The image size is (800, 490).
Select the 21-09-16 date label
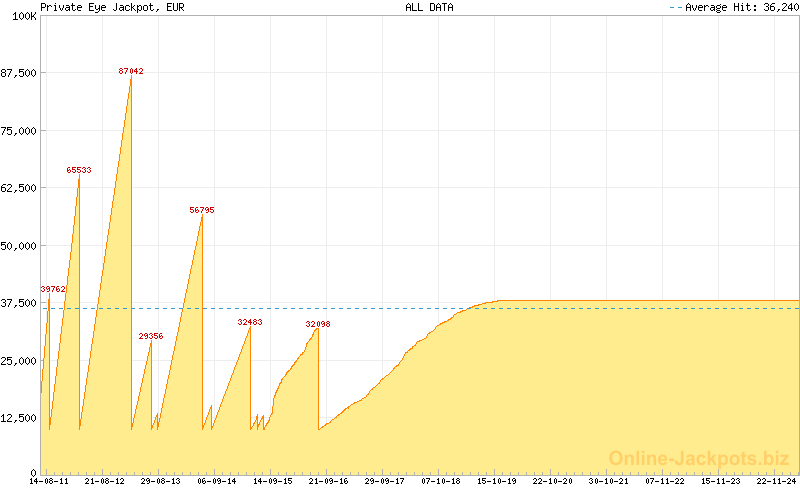coord(329,481)
